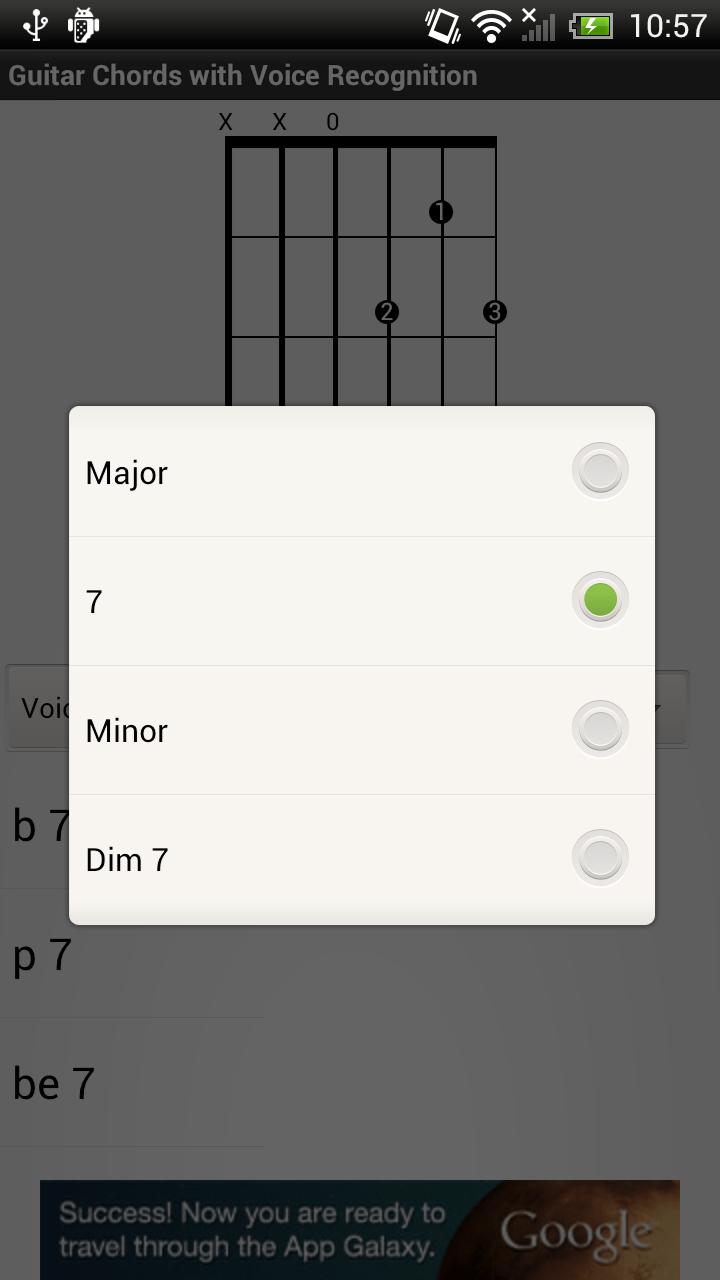
Task: Tap the battery charging icon
Action: coord(590,25)
